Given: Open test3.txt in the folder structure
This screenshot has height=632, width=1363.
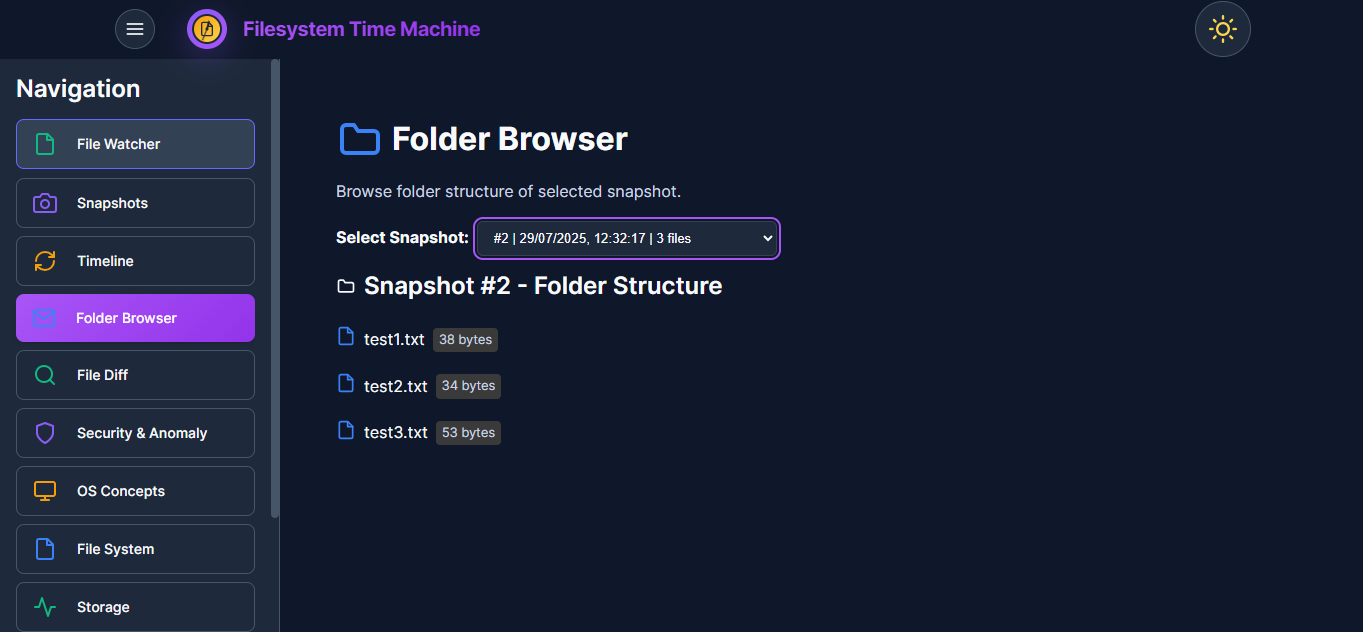Looking at the screenshot, I should tap(395, 432).
